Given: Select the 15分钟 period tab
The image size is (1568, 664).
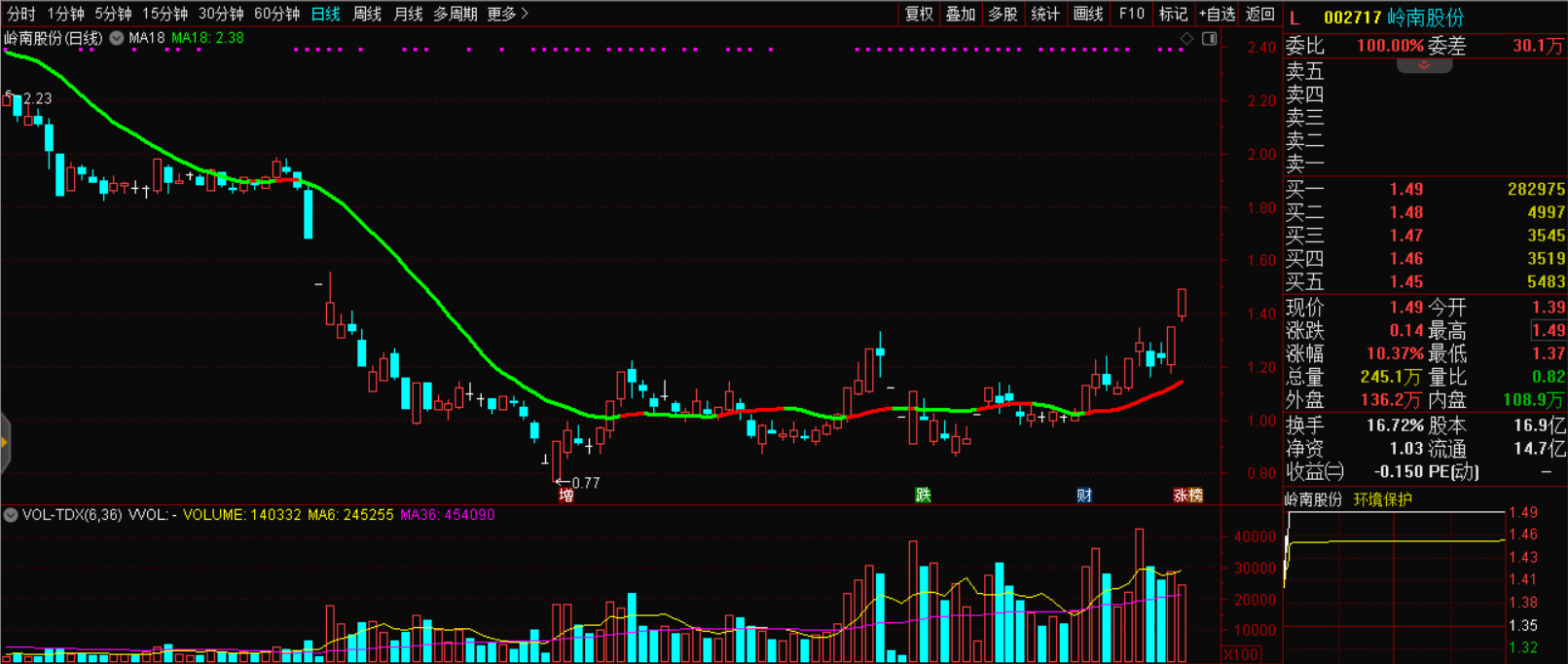Looking at the screenshot, I should (x=164, y=14).
